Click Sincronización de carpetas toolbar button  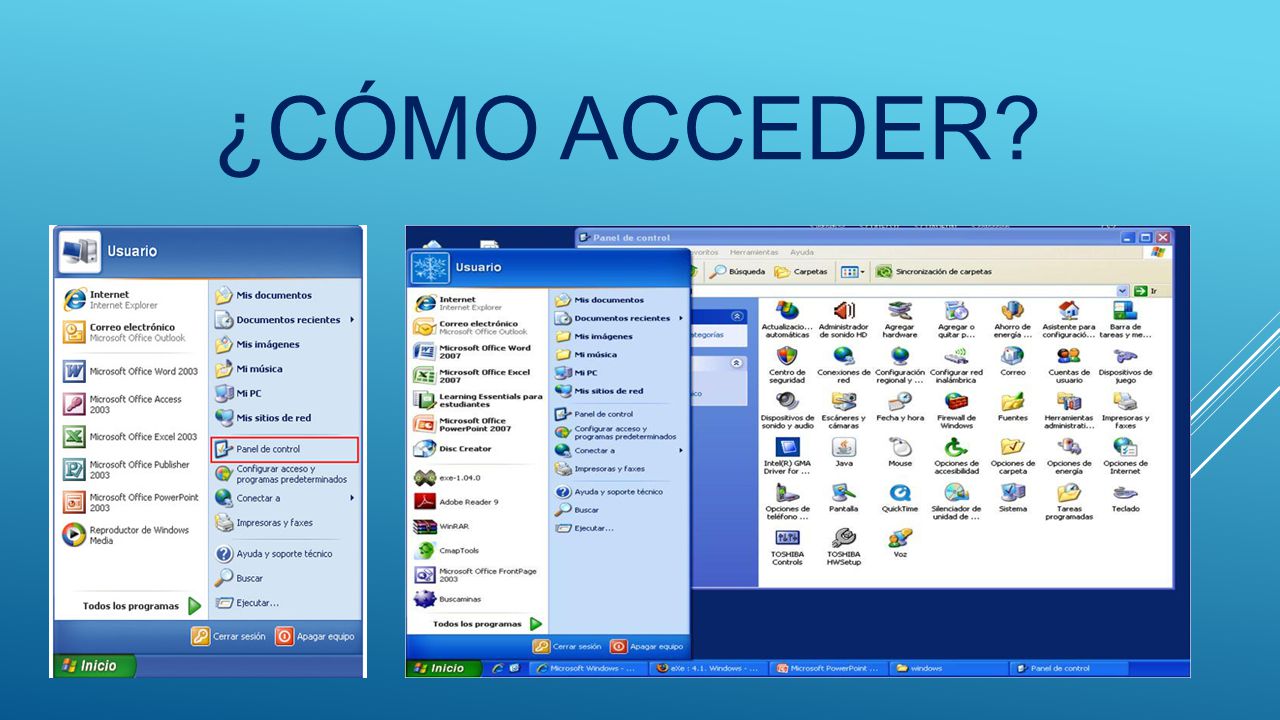click(x=935, y=271)
